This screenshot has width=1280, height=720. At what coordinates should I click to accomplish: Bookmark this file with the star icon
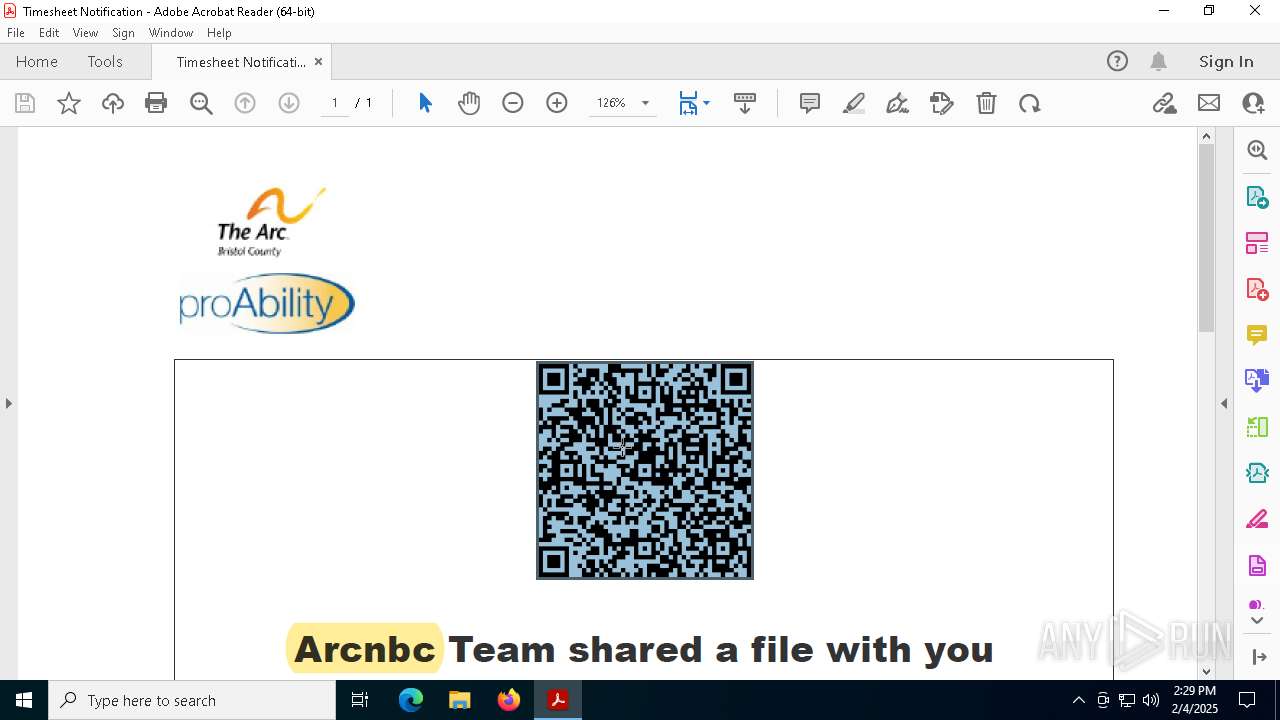pos(69,103)
